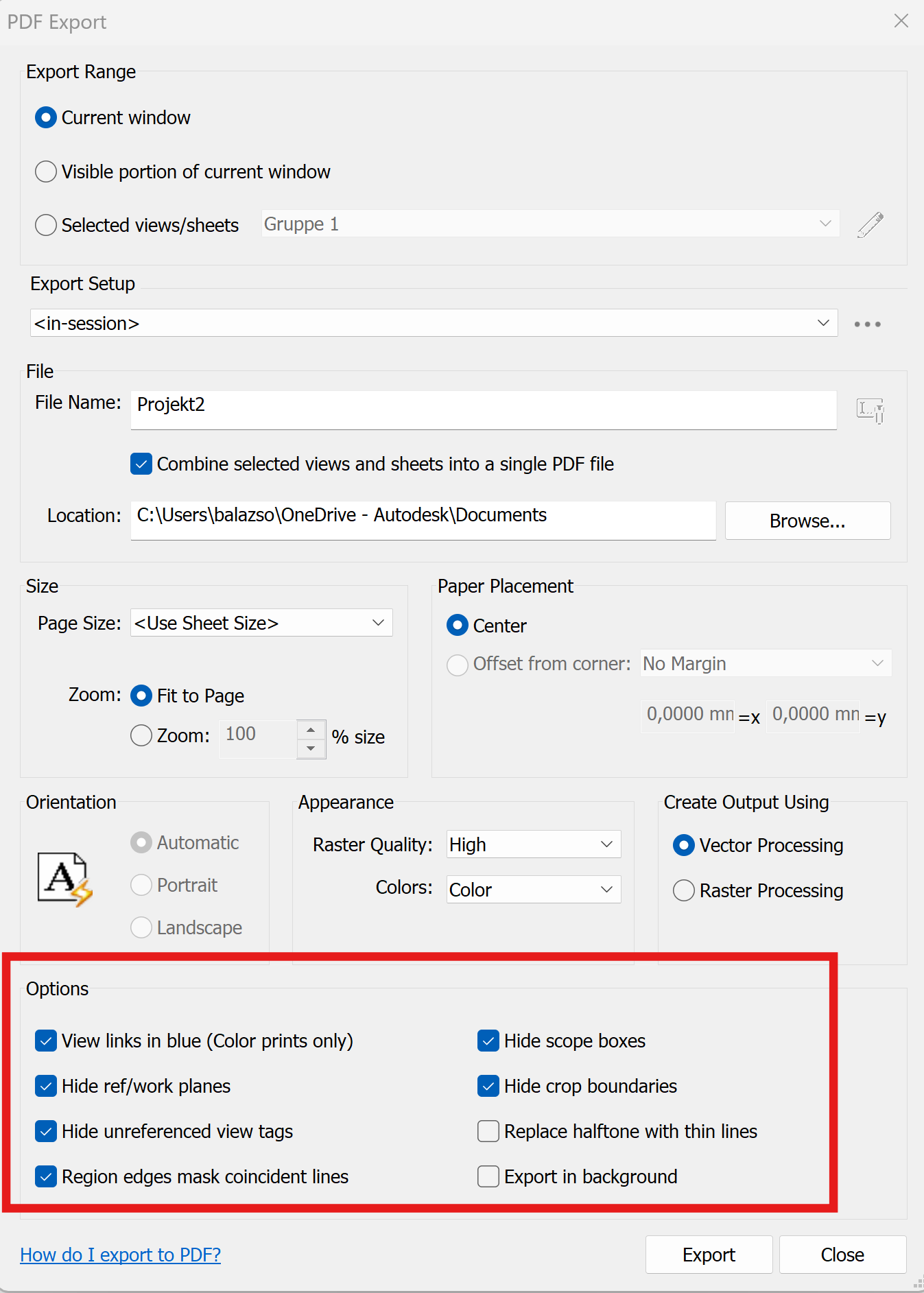Open the Export Setup in-session dropdown
The height and width of the screenshot is (1293, 924).
(x=434, y=323)
